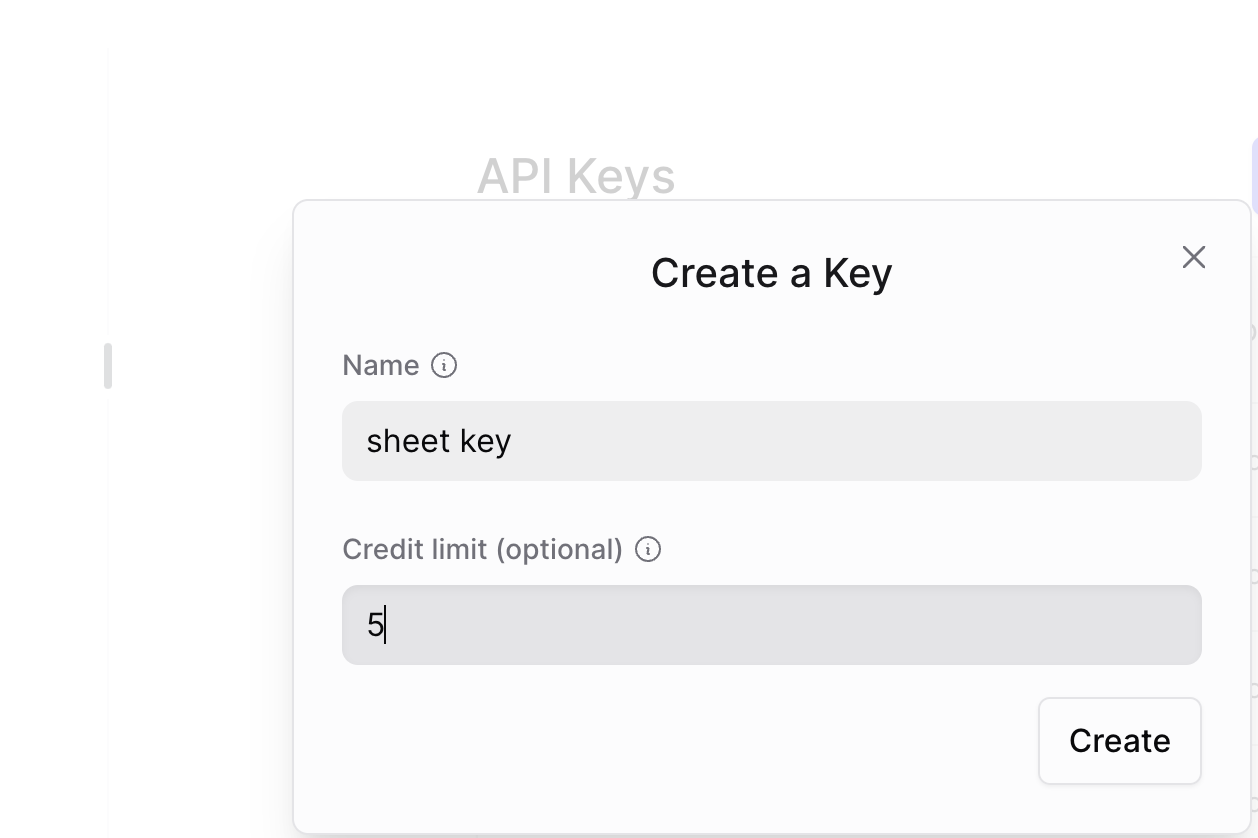The image size is (1258, 838).
Task: Click the help icon for the optional credit limit
Action: coord(647,549)
